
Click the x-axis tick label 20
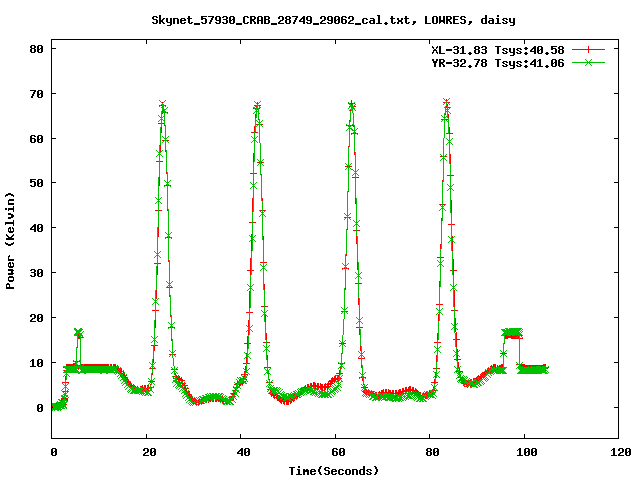149,452
